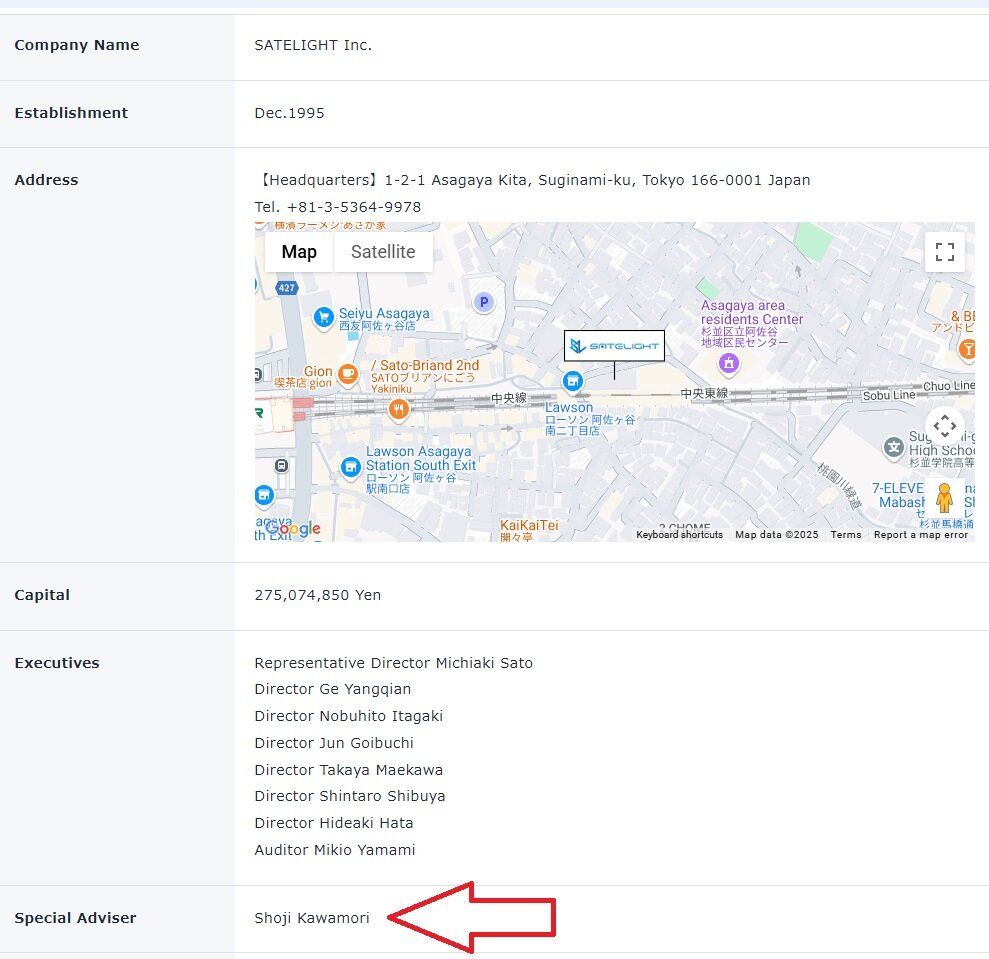Click the Suginami high school marker
The height and width of the screenshot is (959, 989).
894,447
